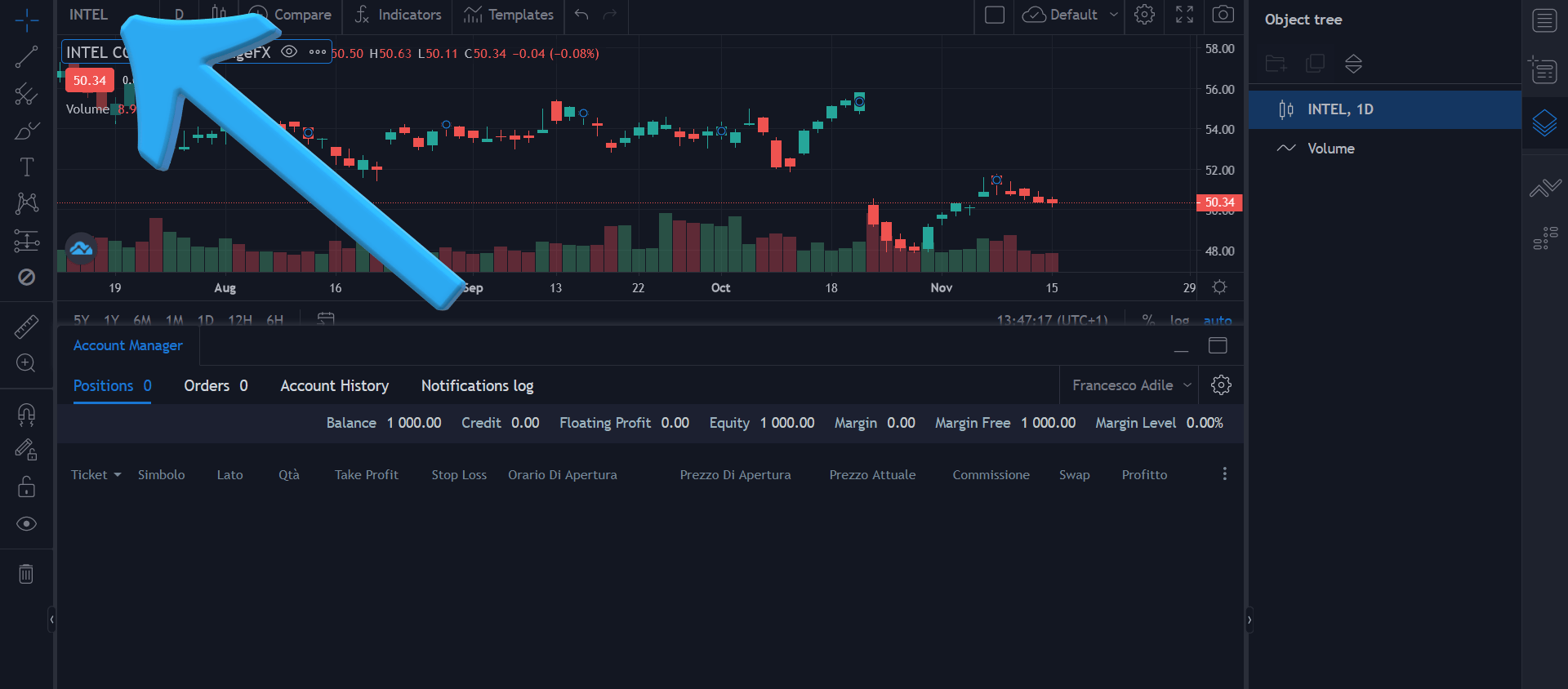This screenshot has width=1568, height=689.
Task: Click the 50.34 price label on axis
Action: (1219, 202)
